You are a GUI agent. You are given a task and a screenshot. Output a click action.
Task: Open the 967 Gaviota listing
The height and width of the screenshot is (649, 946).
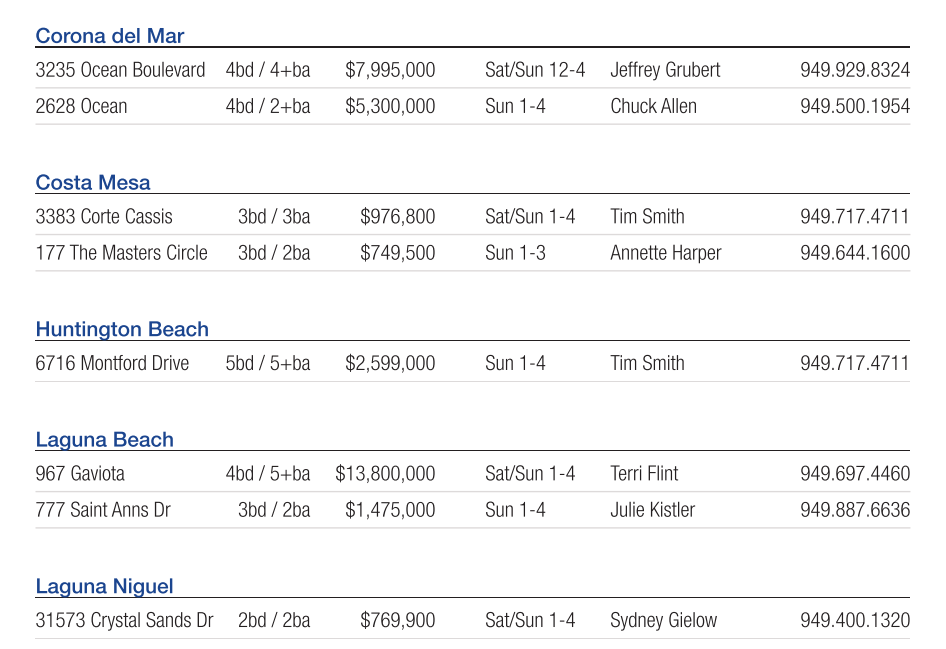click(80, 473)
